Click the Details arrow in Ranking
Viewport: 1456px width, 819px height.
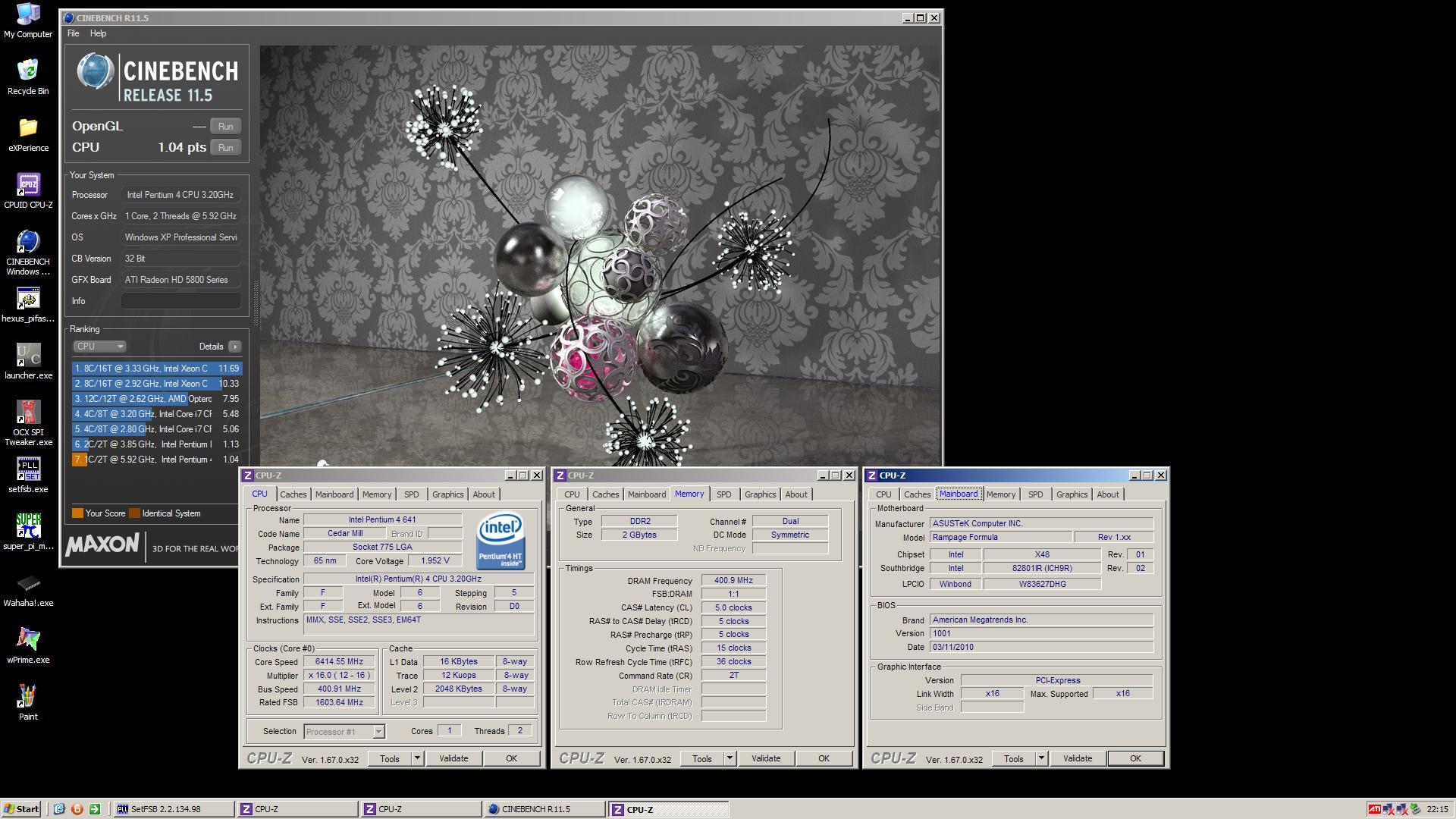234,347
